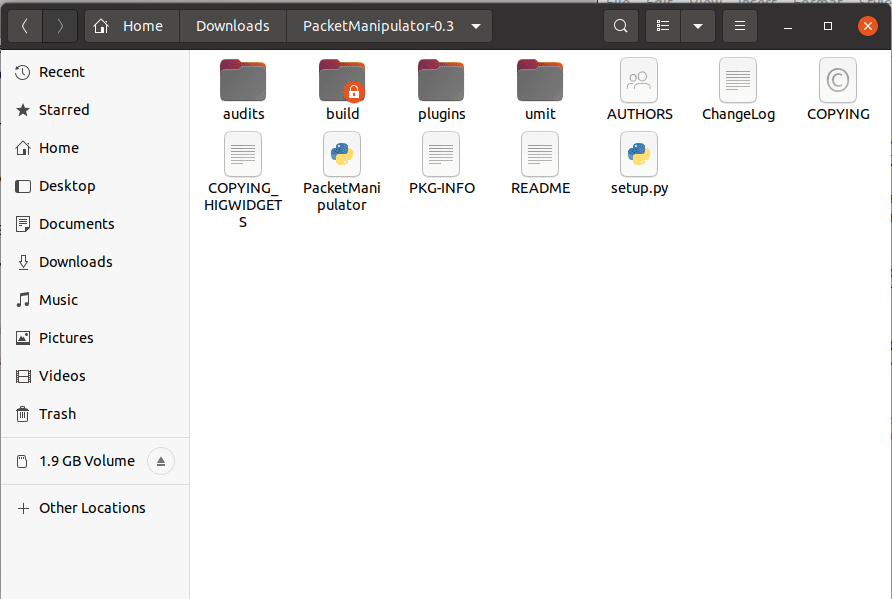Open view options dropdown arrow

pyautogui.click(x=698, y=26)
